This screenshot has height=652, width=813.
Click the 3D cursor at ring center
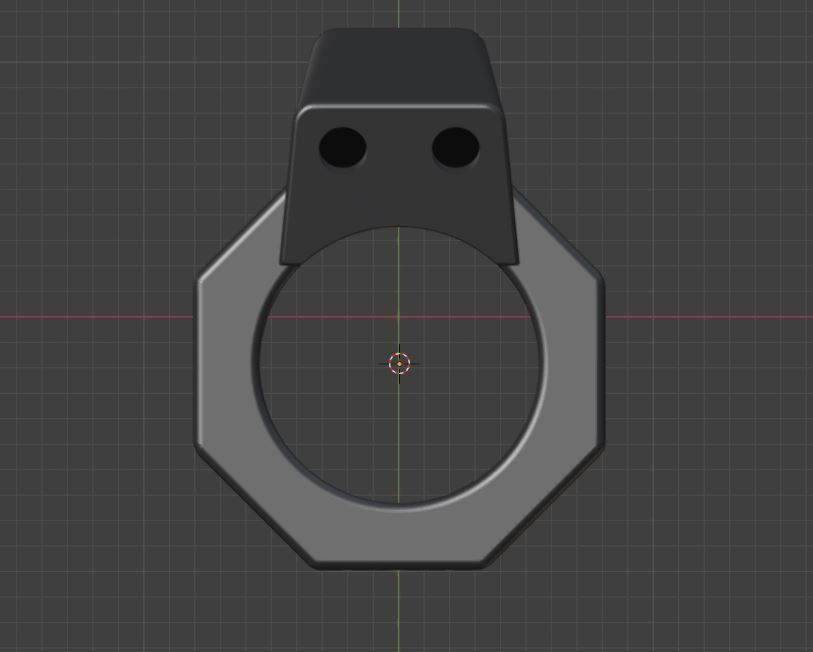pos(399,364)
